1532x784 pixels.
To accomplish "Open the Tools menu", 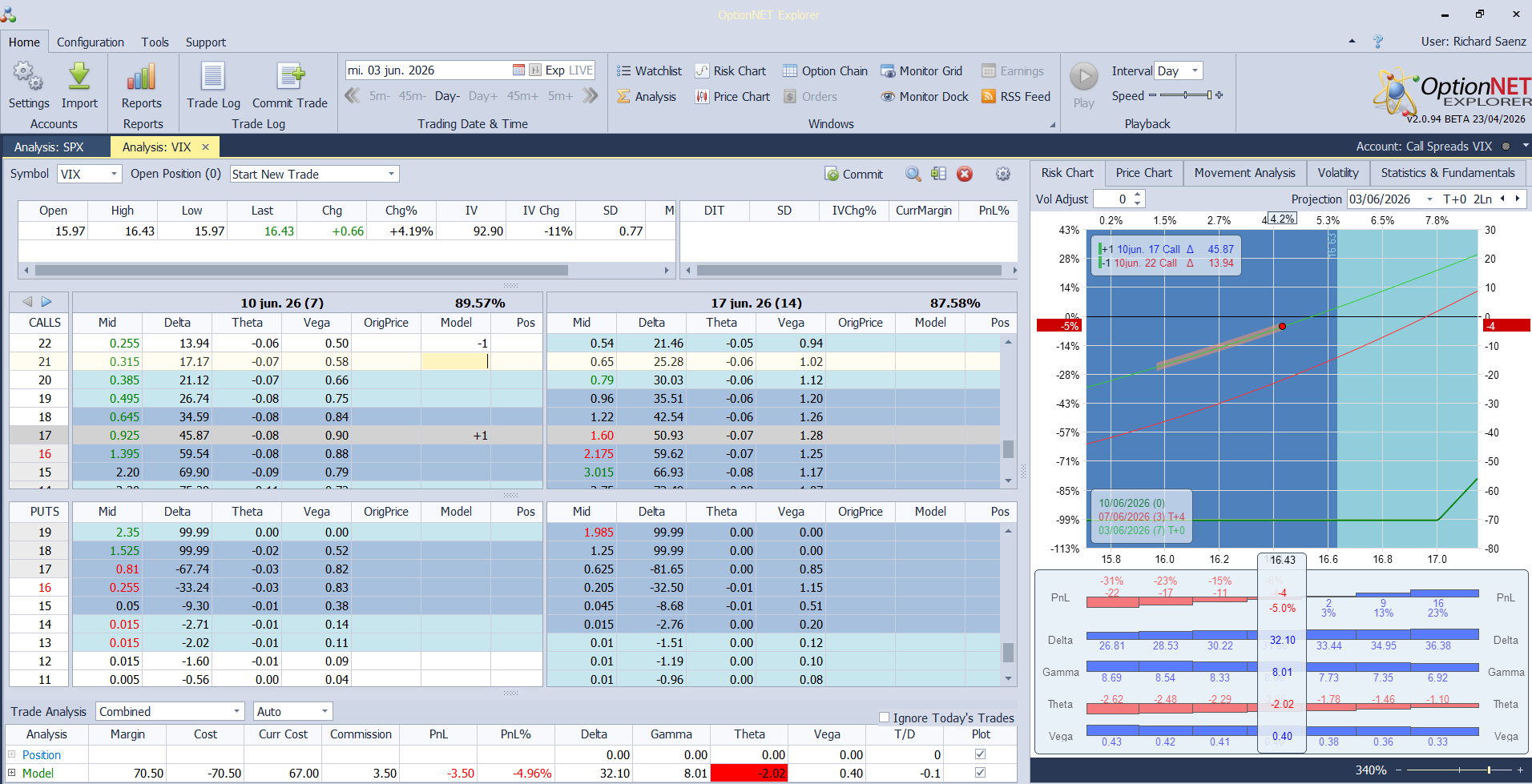I will point(155,42).
